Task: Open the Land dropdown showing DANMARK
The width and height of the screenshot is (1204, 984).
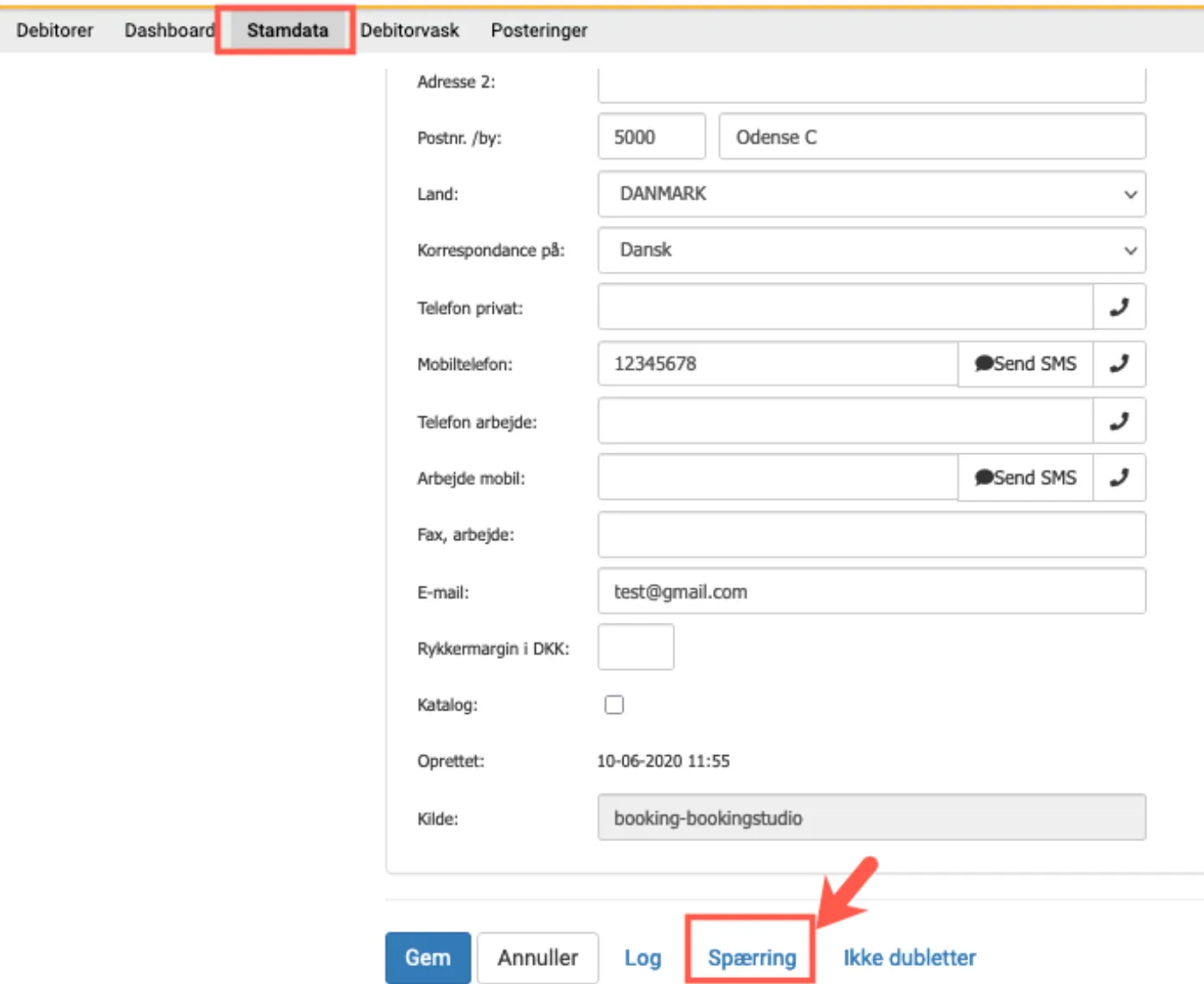Action: 871,194
